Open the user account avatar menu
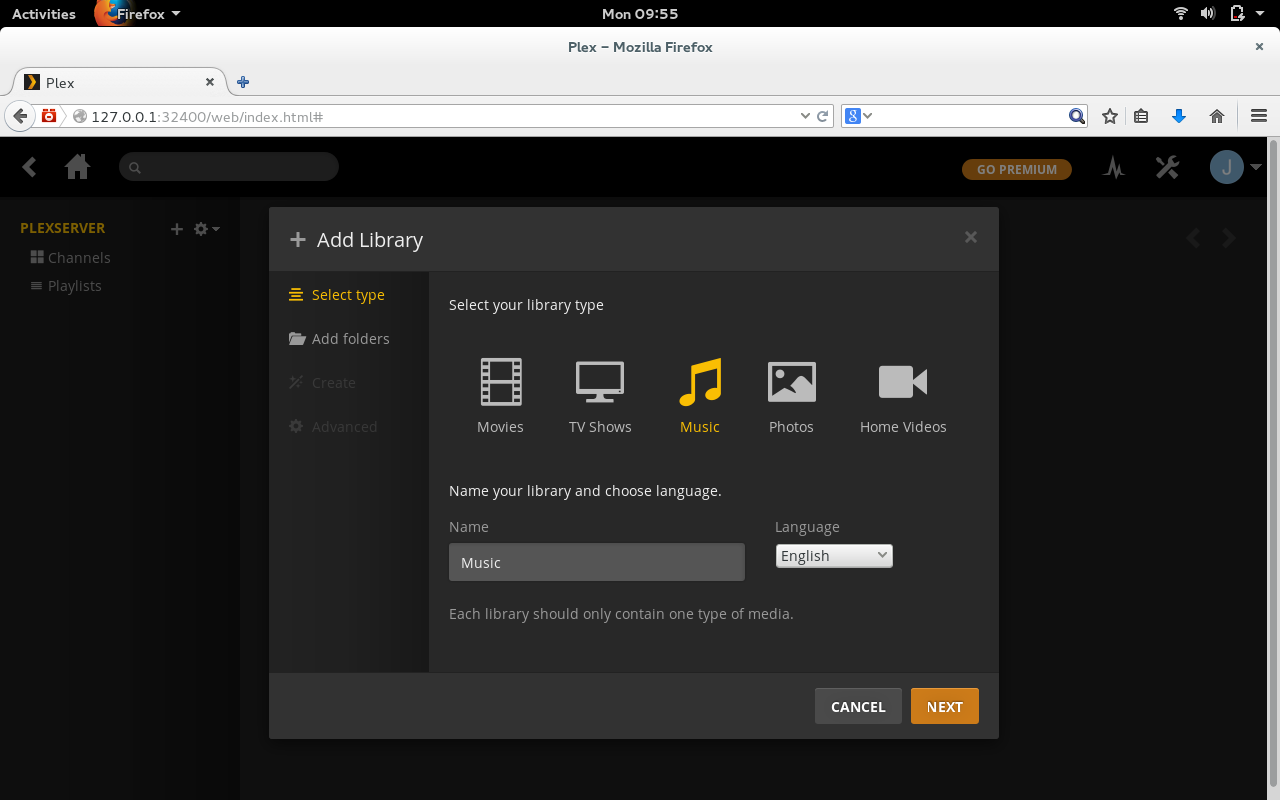Viewport: 1280px width, 800px height. point(1235,167)
